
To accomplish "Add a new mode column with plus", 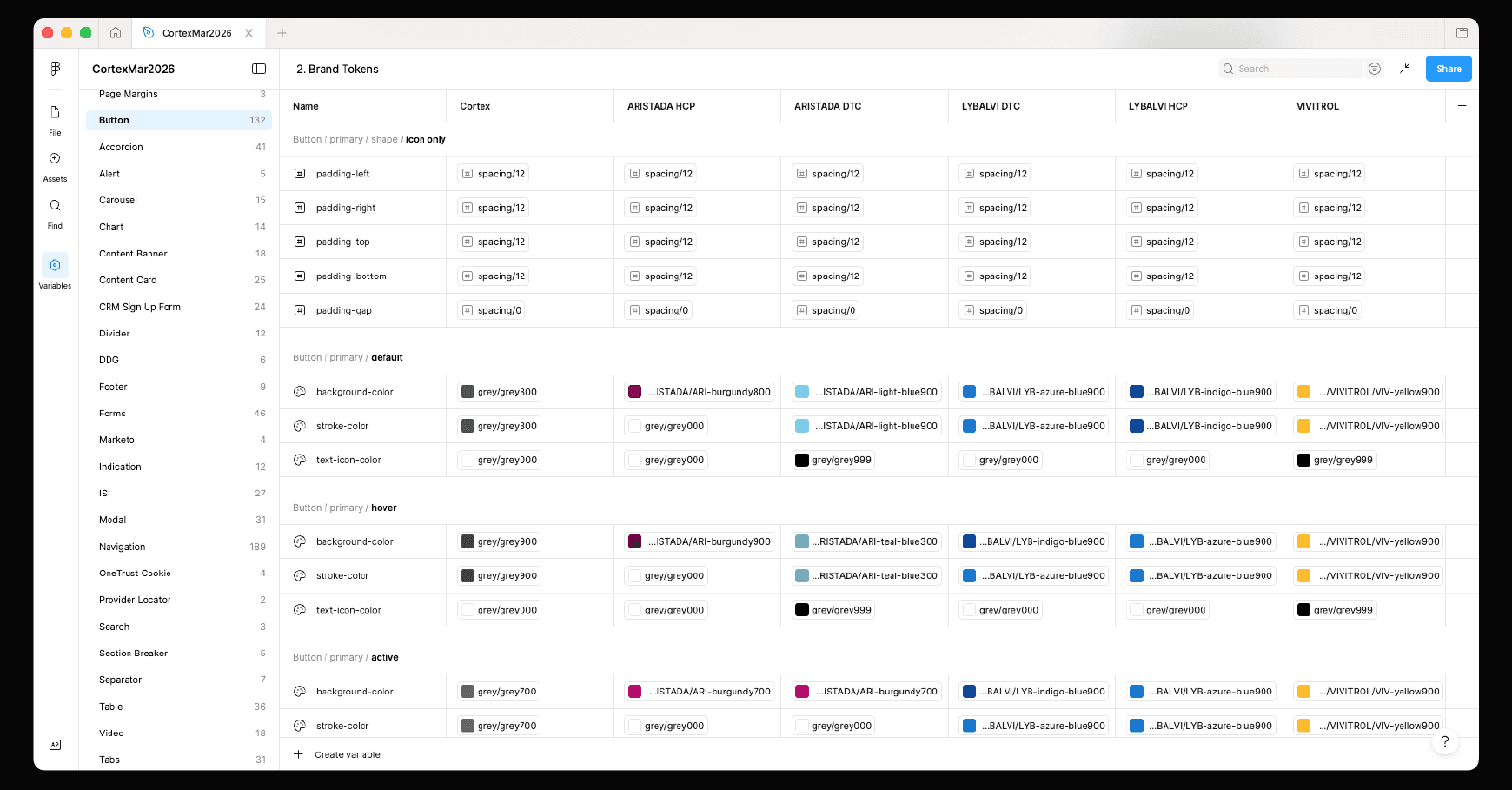I will 1462,106.
